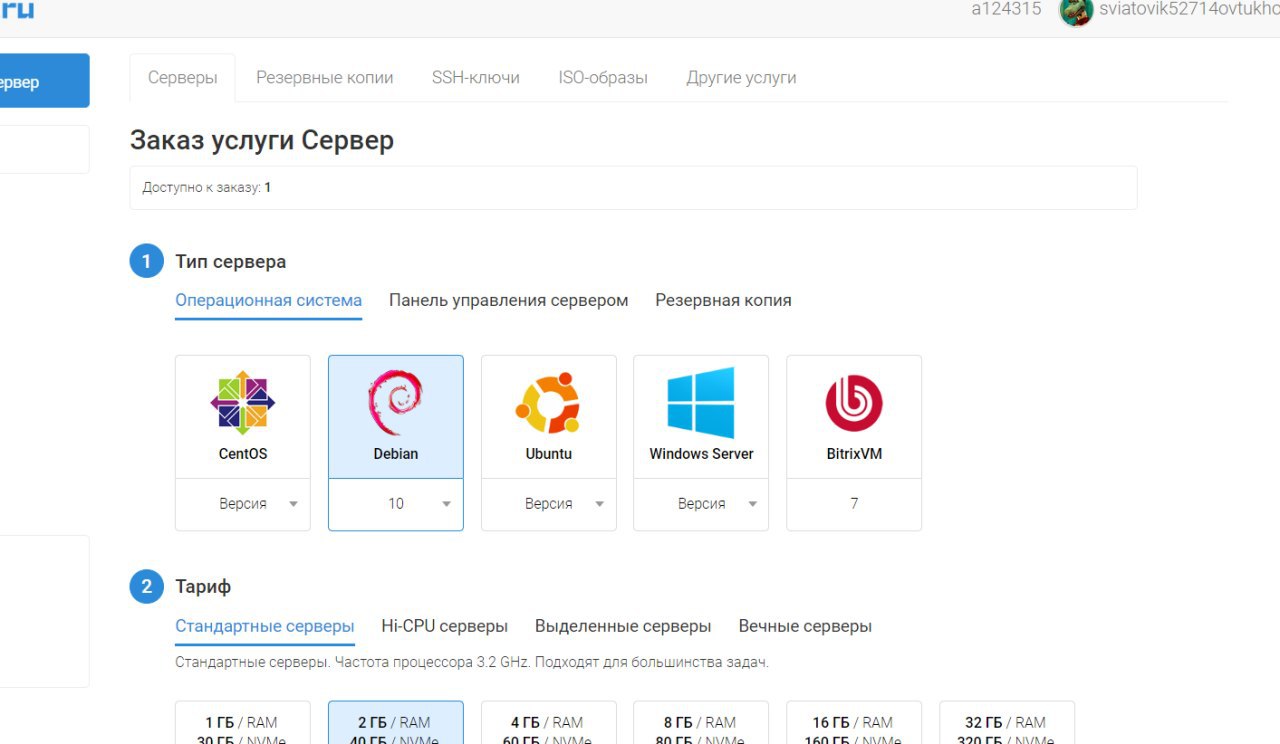This screenshot has width=1280, height=744.
Task: Expand Windows Server version dropdown
Action: pos(701,504)
